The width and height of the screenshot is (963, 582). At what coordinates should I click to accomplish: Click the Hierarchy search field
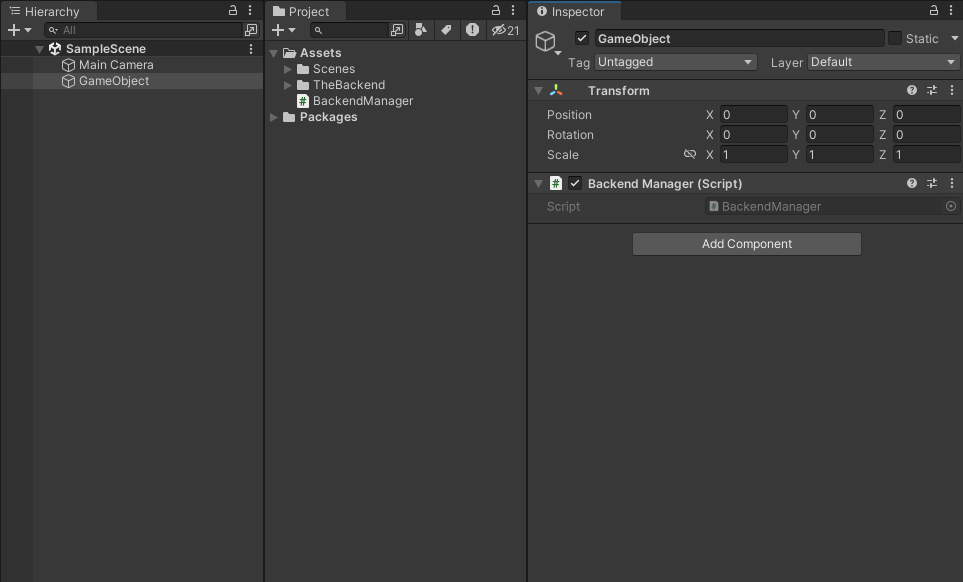coord(144,30)
